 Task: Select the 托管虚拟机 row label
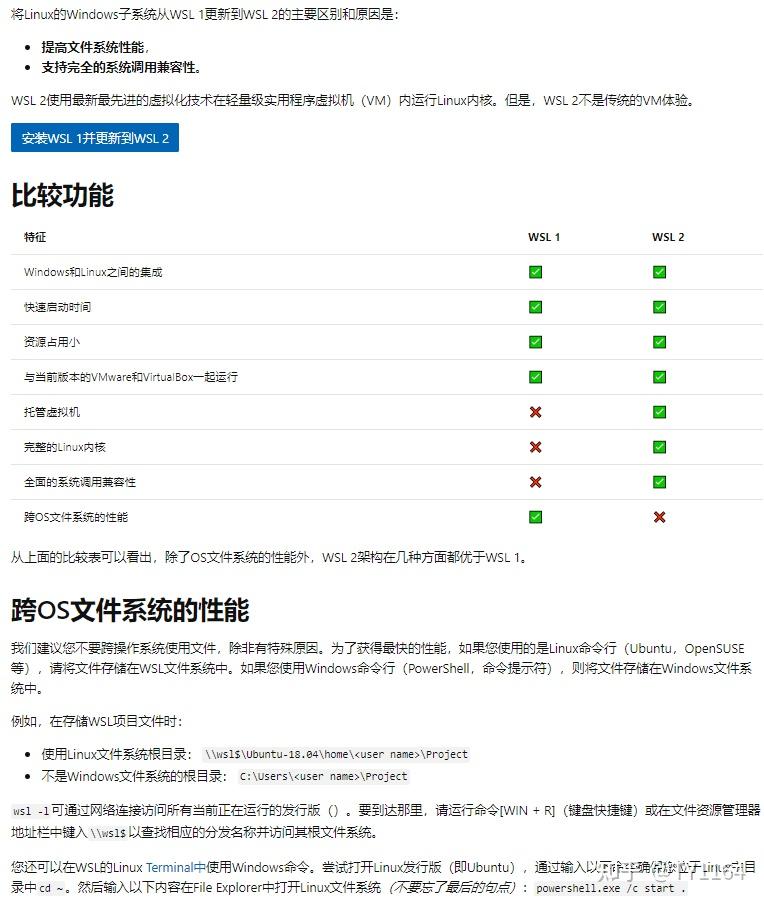51,412
